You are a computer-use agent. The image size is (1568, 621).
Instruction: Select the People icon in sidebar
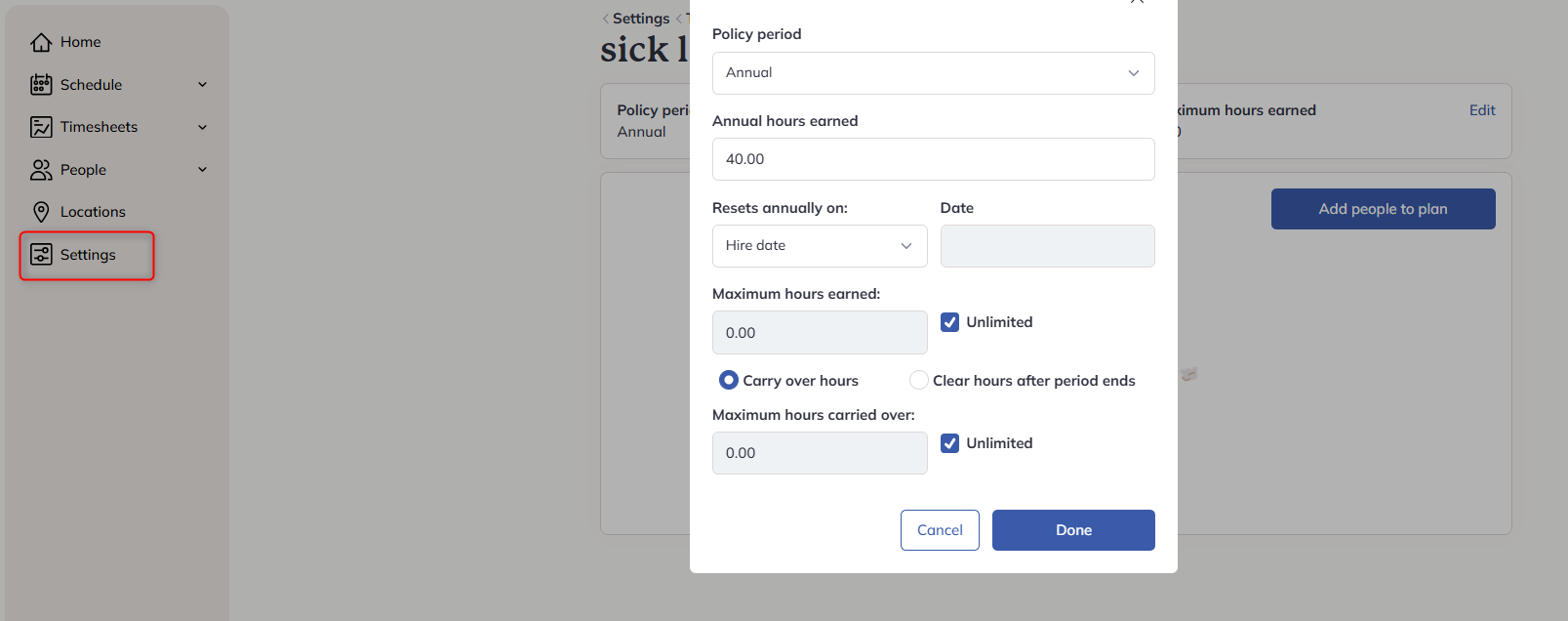(x=41, y=170)
